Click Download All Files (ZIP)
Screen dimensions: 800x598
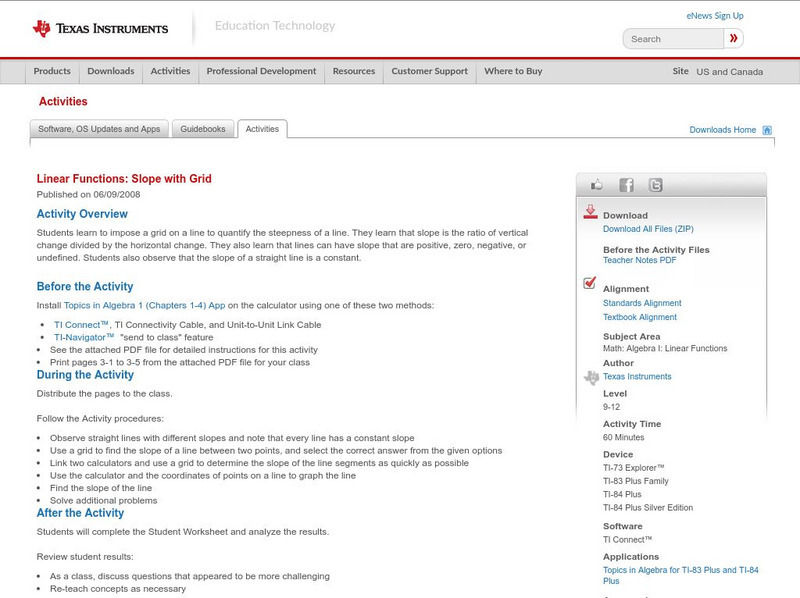[648, 229]
